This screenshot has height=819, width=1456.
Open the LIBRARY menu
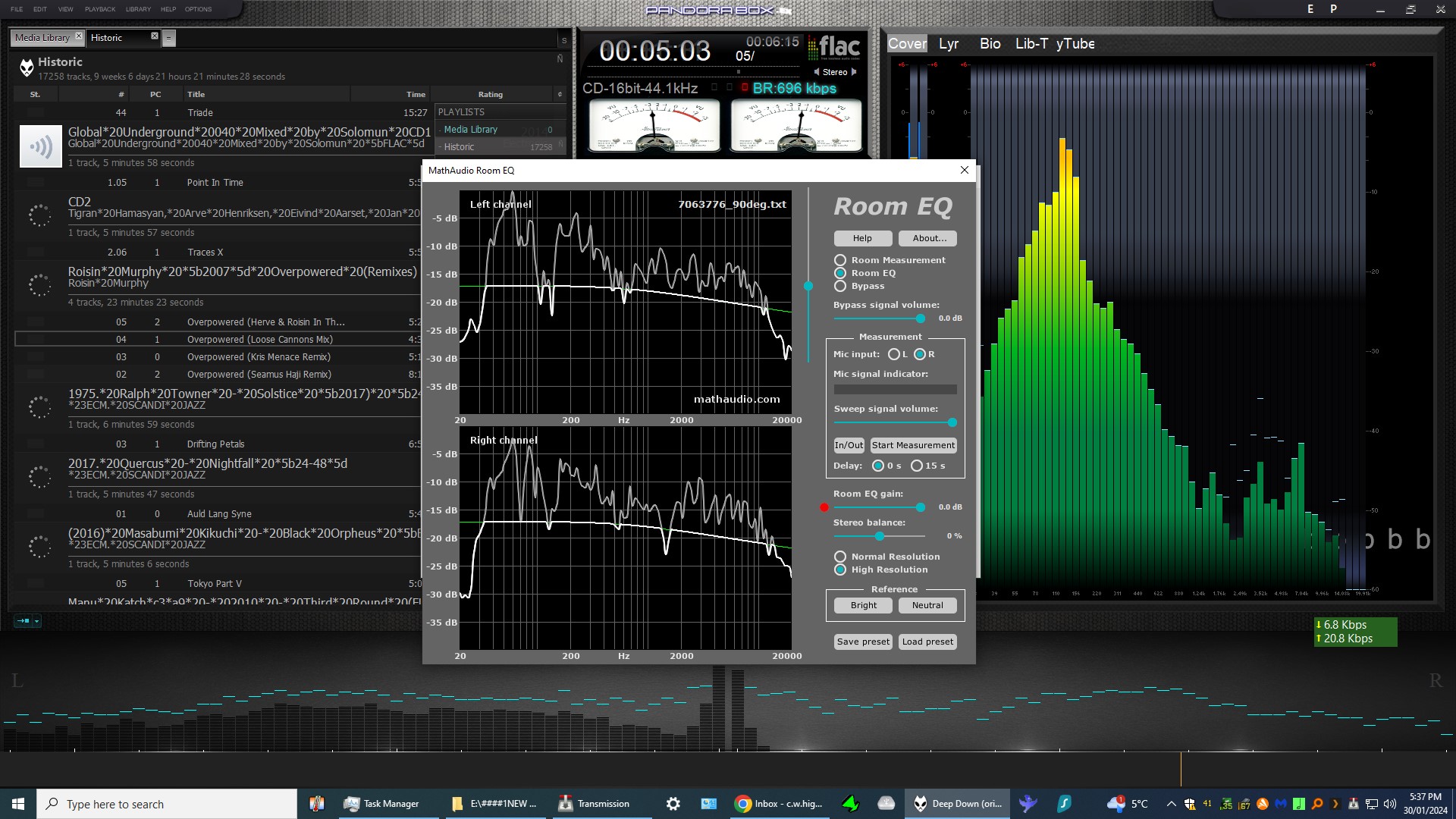coord(138,9)
